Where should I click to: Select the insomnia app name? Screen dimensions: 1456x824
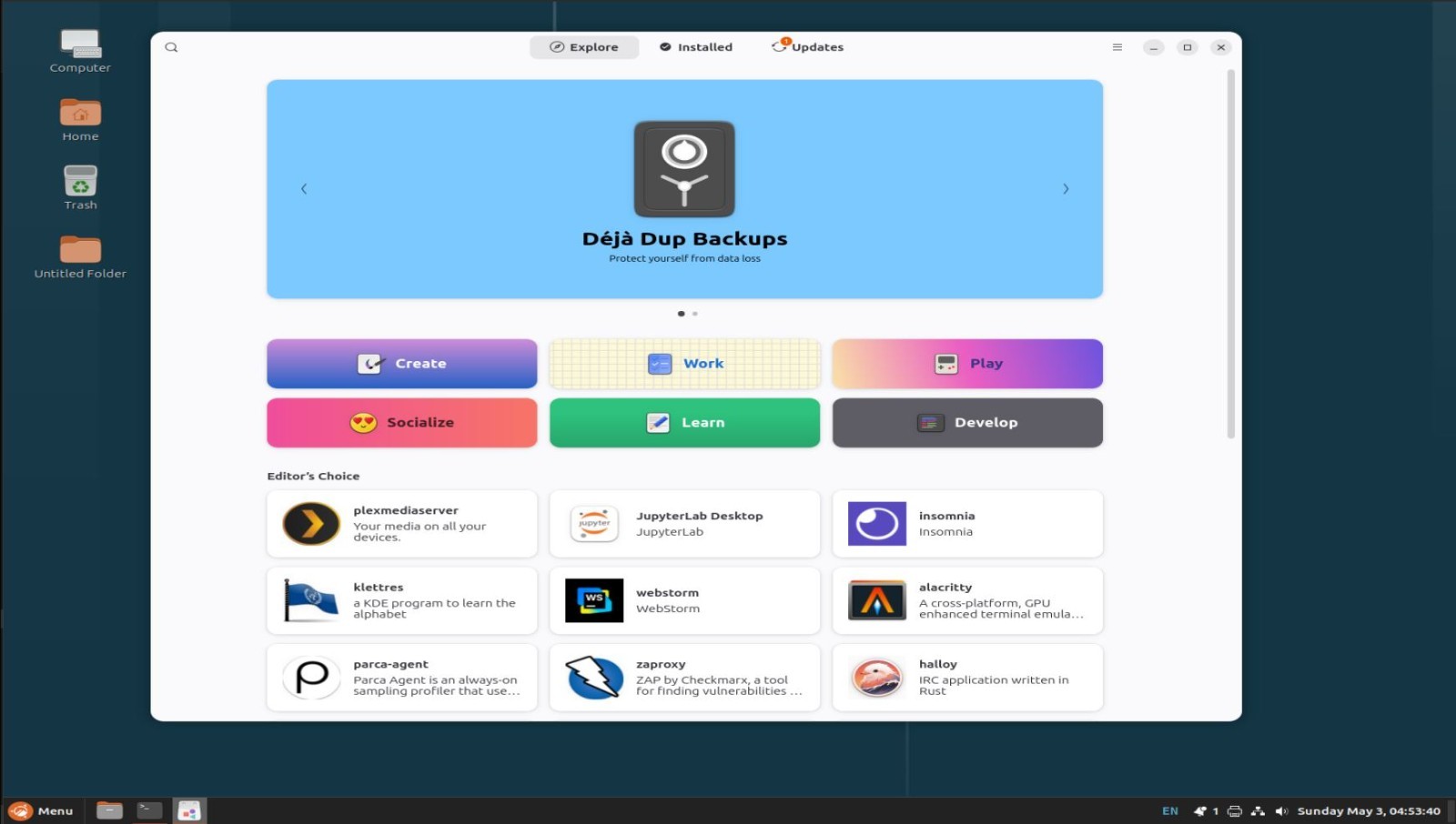click(x=946, y=516)
